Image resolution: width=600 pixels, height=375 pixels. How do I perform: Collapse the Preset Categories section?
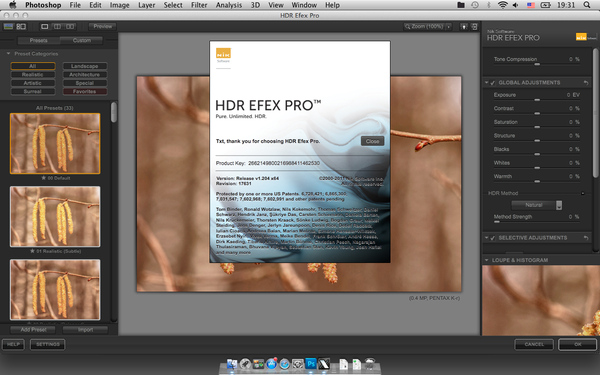pyautogui.click(x=8, y=54)
